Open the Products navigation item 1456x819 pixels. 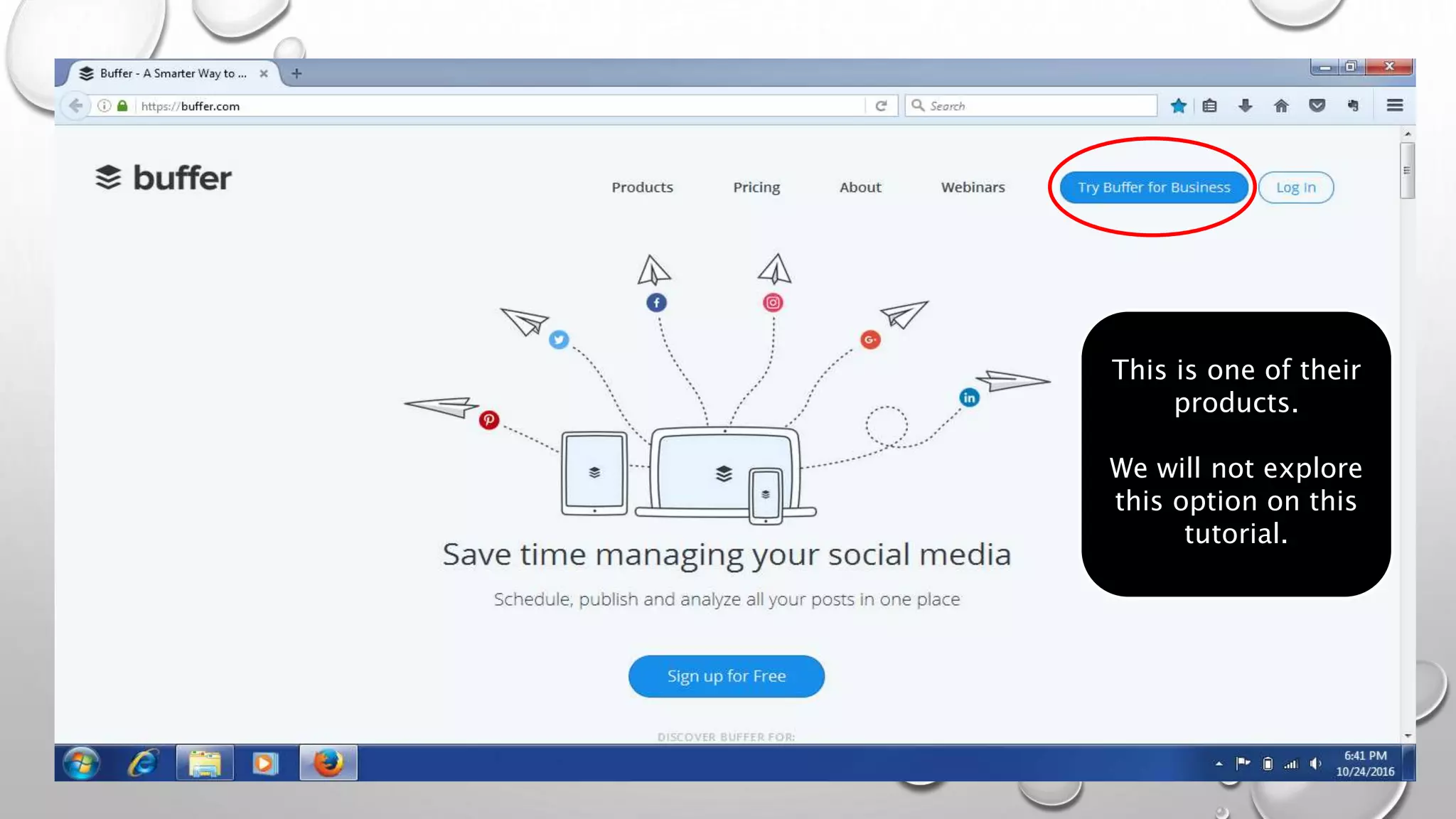[x=642, y=188]
